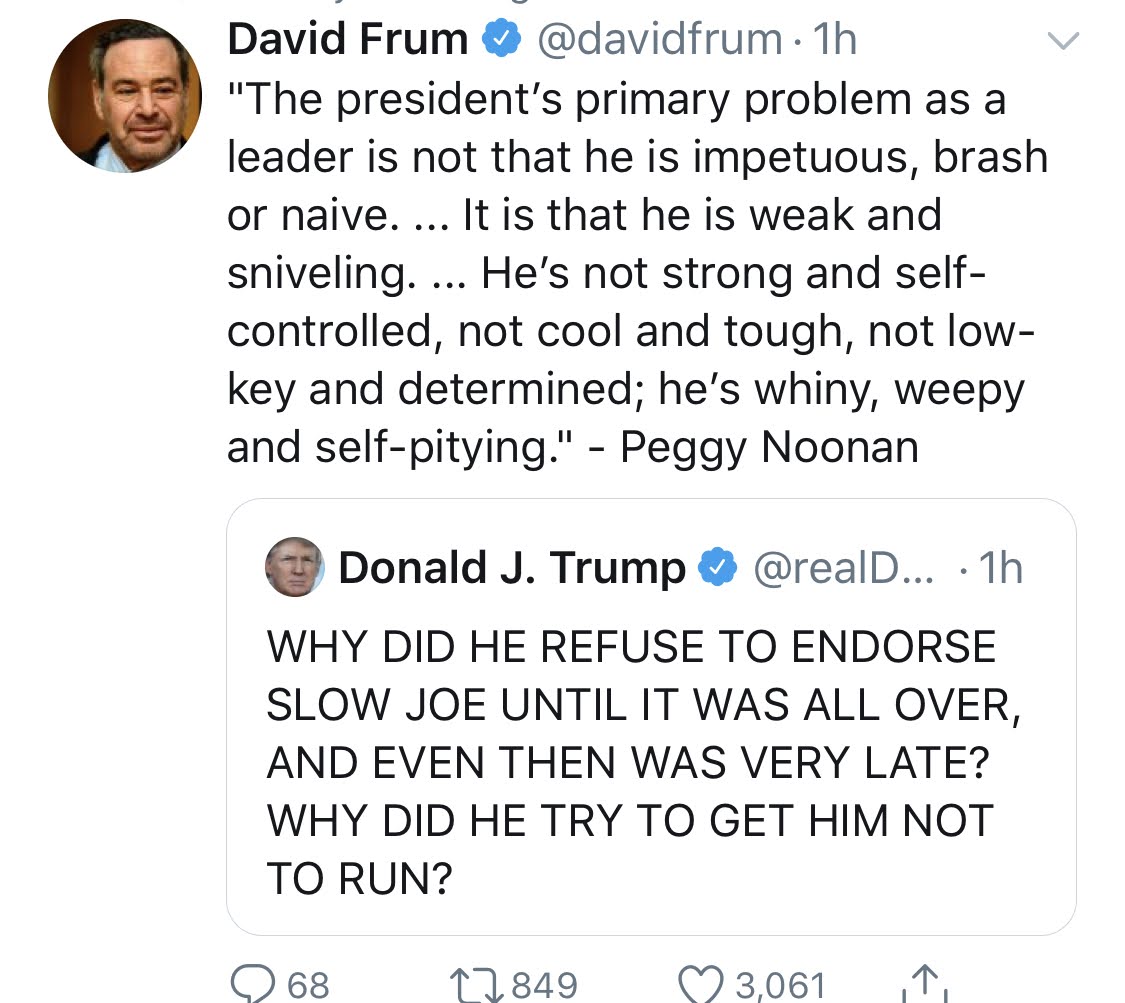Open the @davidfrum handle link
Viewport: 1125px width, 1003px height.
(x=660, y=40)
